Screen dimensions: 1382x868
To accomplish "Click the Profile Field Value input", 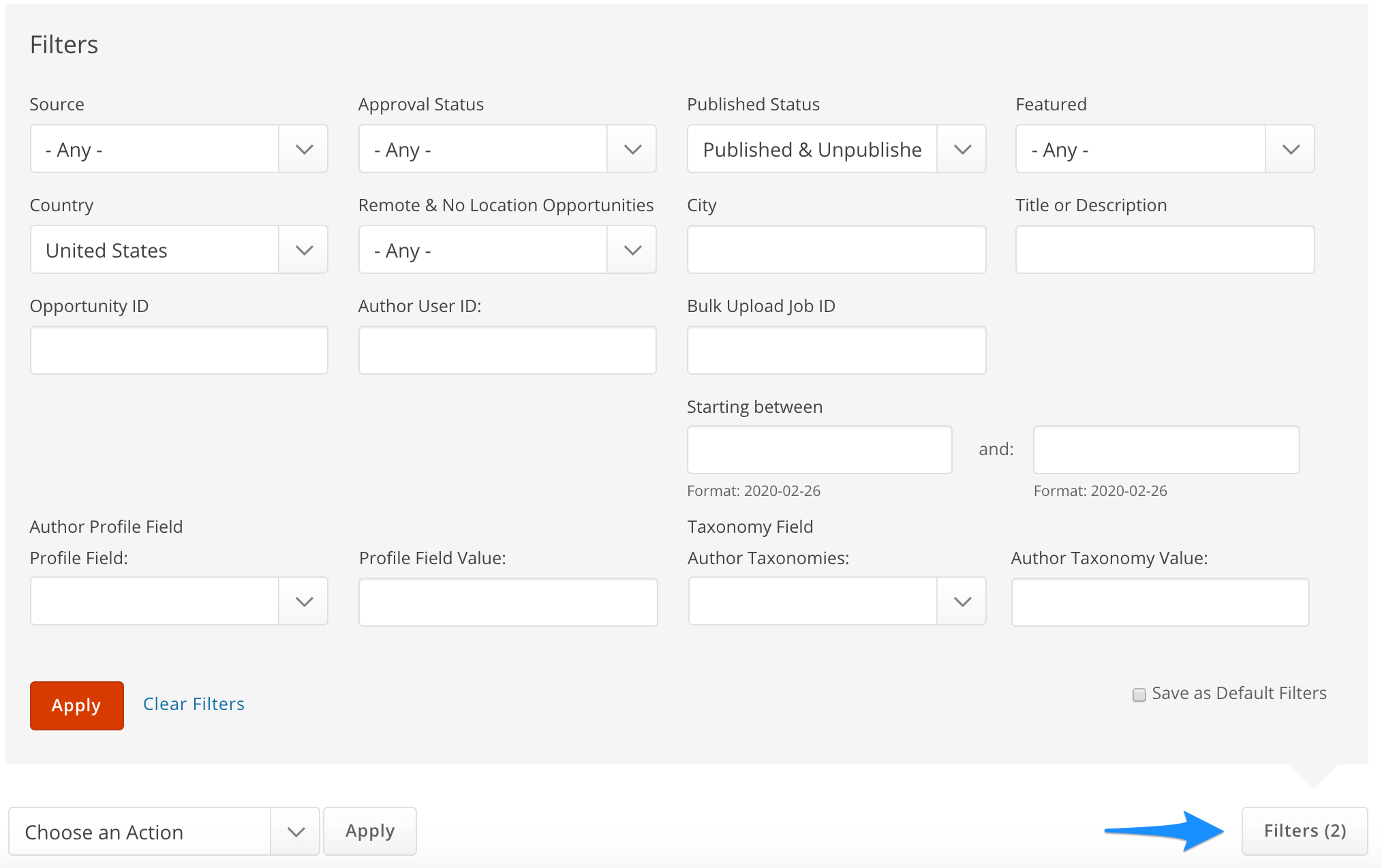I will pyautogui.click(x=508, y=602).
